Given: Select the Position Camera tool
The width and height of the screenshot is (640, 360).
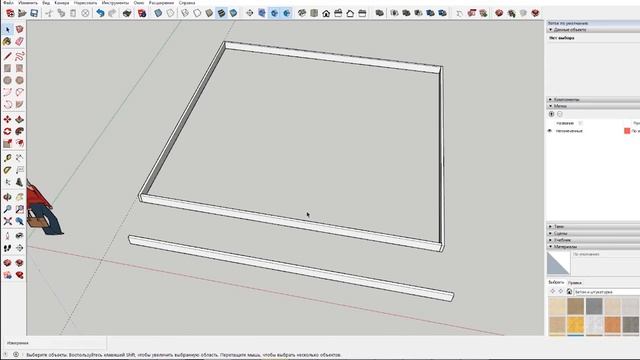Looking at the screenshot, I should [7, 236].
